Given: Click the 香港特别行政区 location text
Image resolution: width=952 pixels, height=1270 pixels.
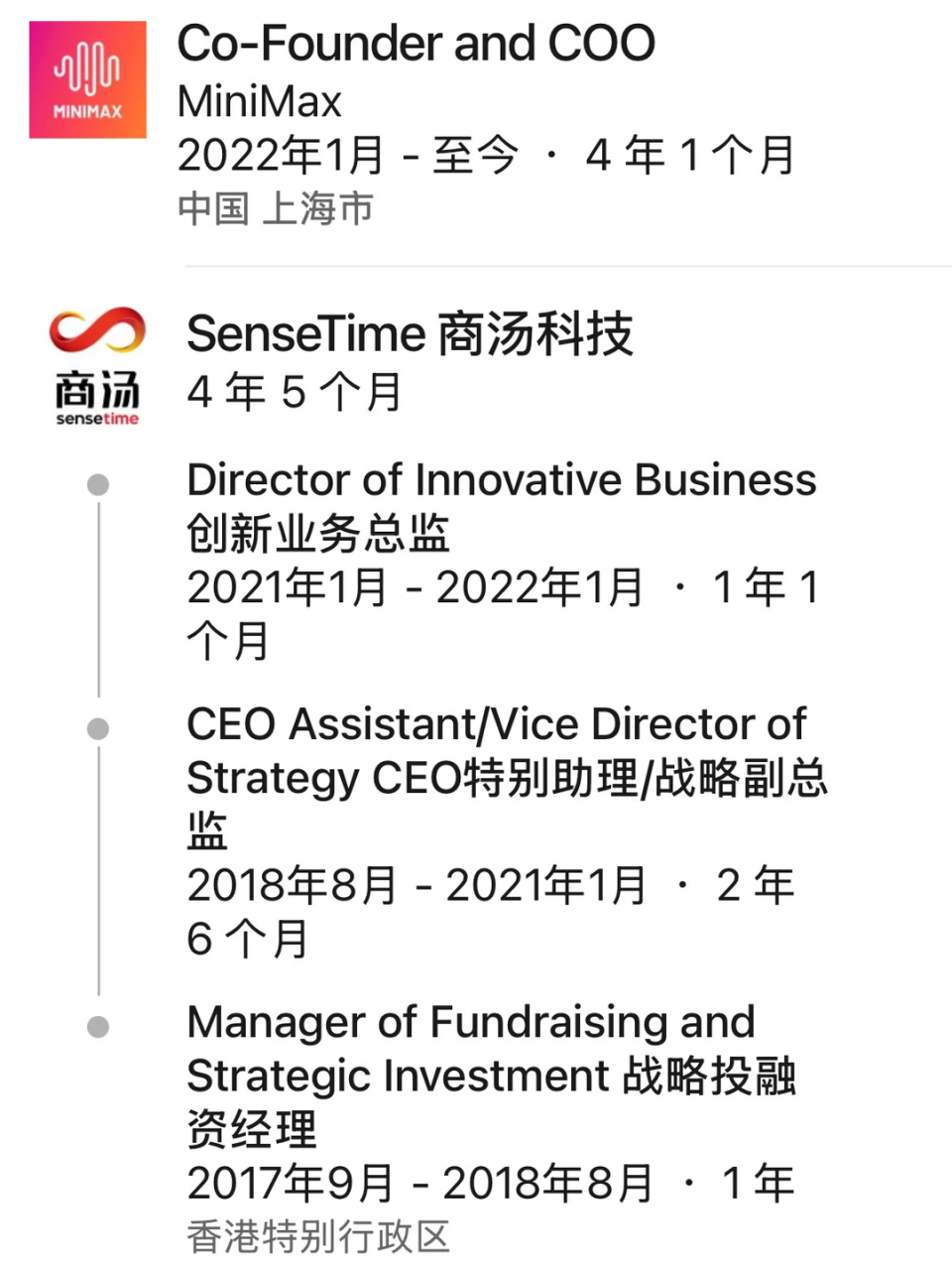Looking at the screenshot, I should click(x=319, y=1236).
